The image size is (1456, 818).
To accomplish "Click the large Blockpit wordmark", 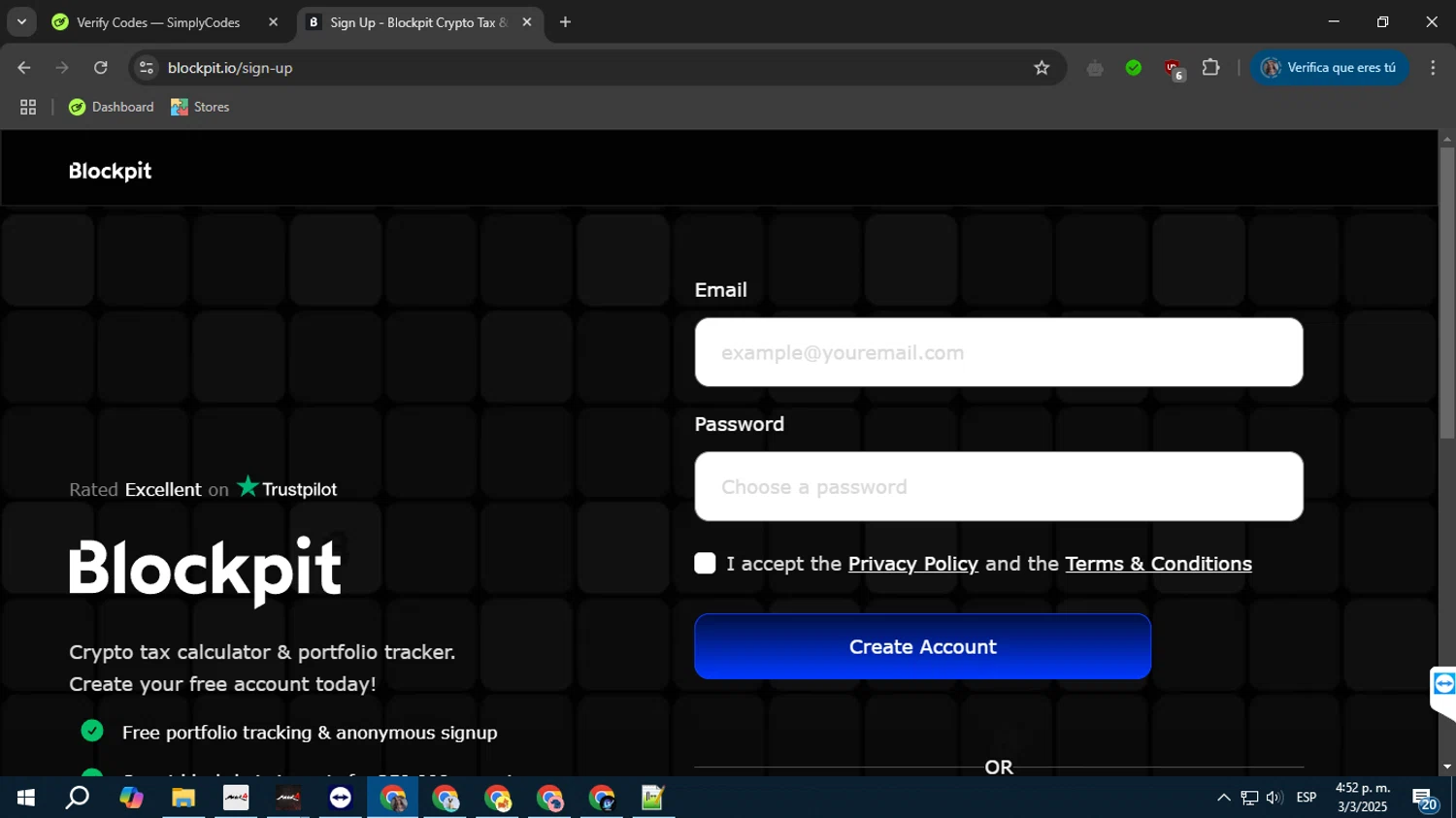I will [x=205, y=571].
